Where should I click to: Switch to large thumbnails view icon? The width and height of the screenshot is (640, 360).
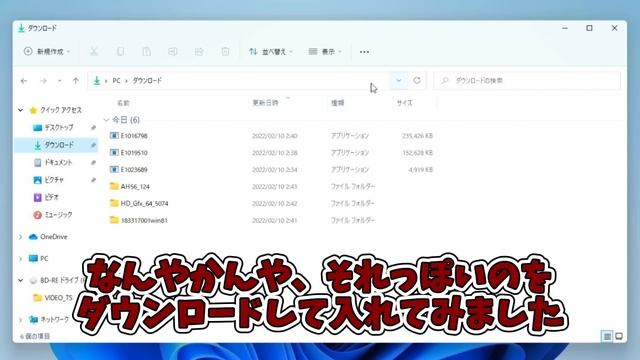pyautogui.click(x=619, y=336)
